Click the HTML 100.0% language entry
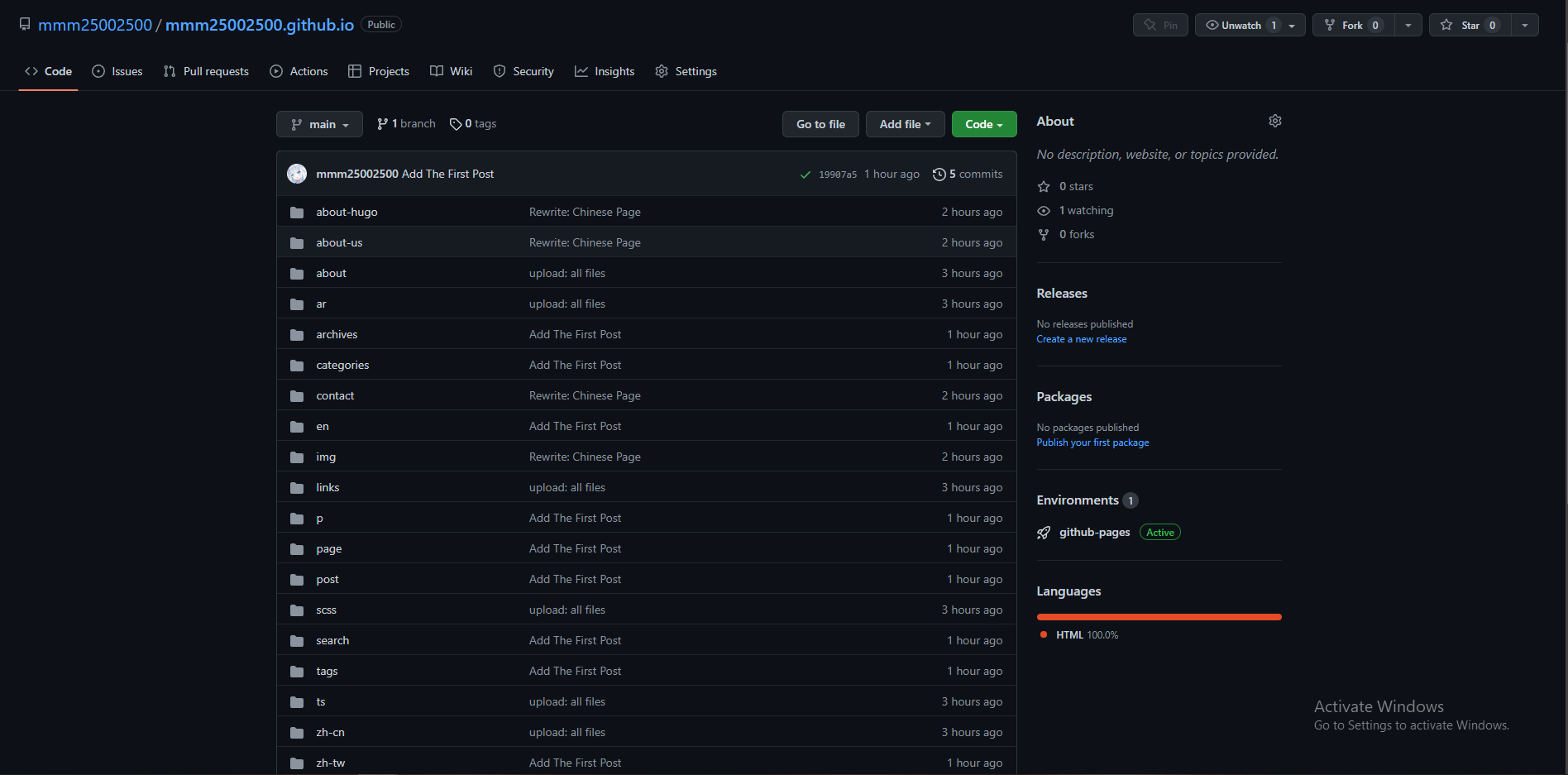The image size is (1568, 775). (1079, 635)
